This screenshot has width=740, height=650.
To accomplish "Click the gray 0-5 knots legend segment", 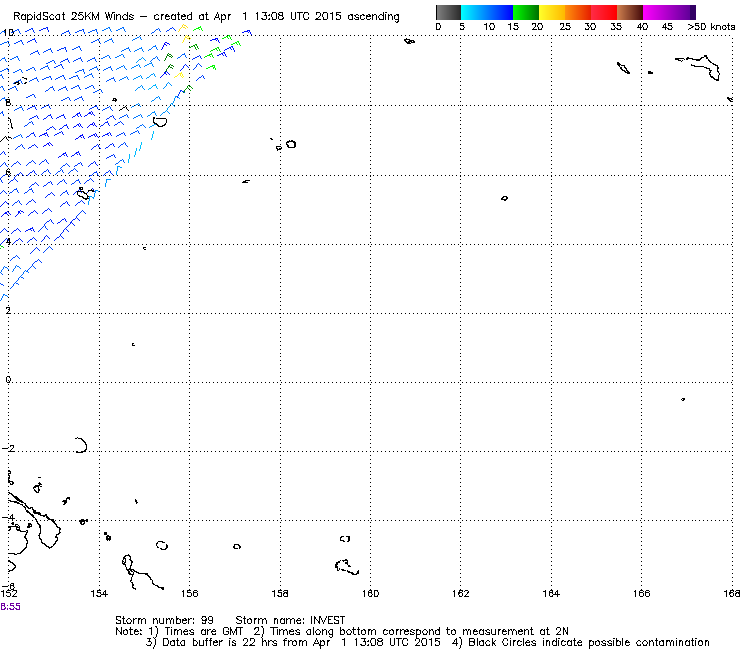I will click(448, 12).
